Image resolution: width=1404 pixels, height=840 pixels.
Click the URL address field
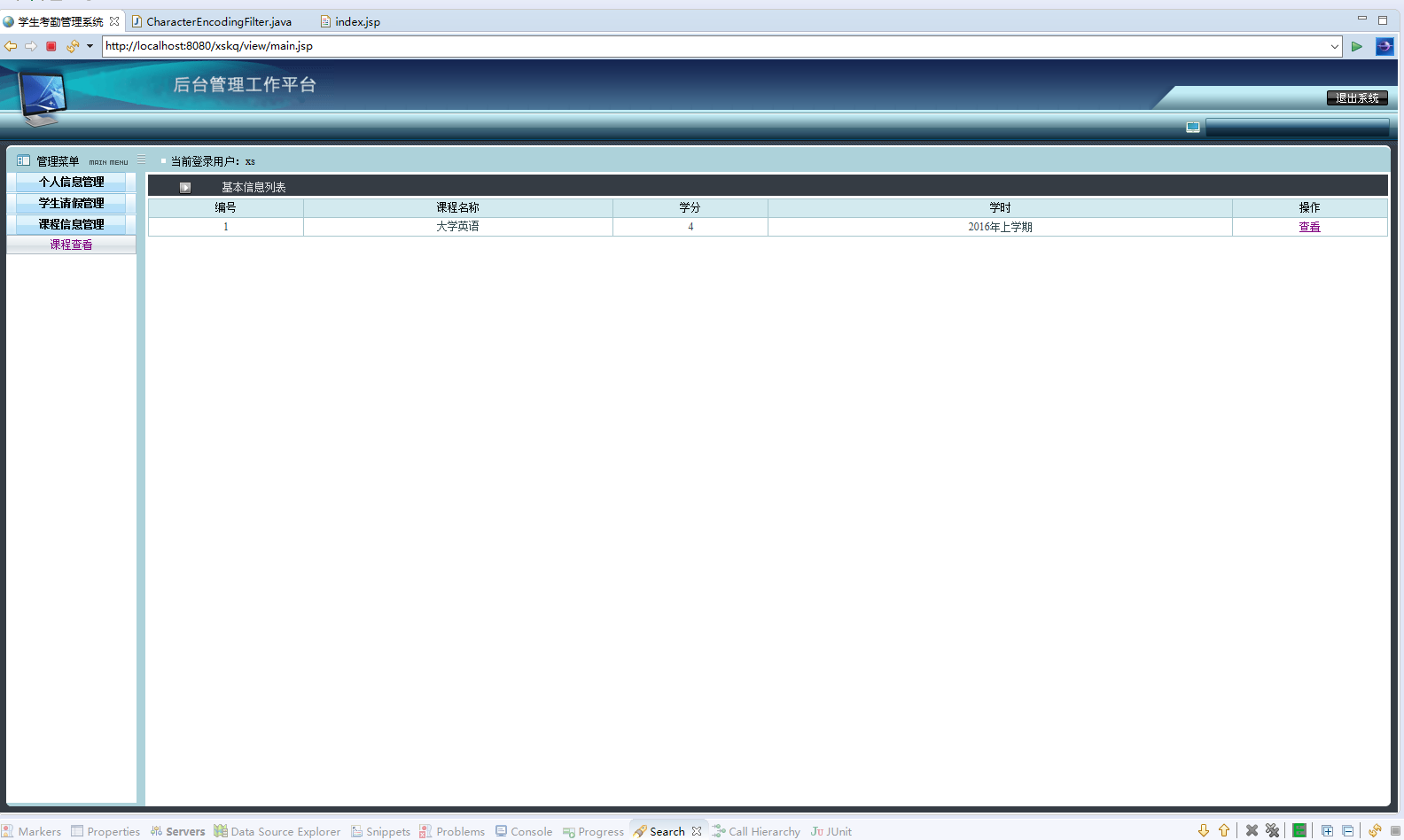[x=714, y=46]
